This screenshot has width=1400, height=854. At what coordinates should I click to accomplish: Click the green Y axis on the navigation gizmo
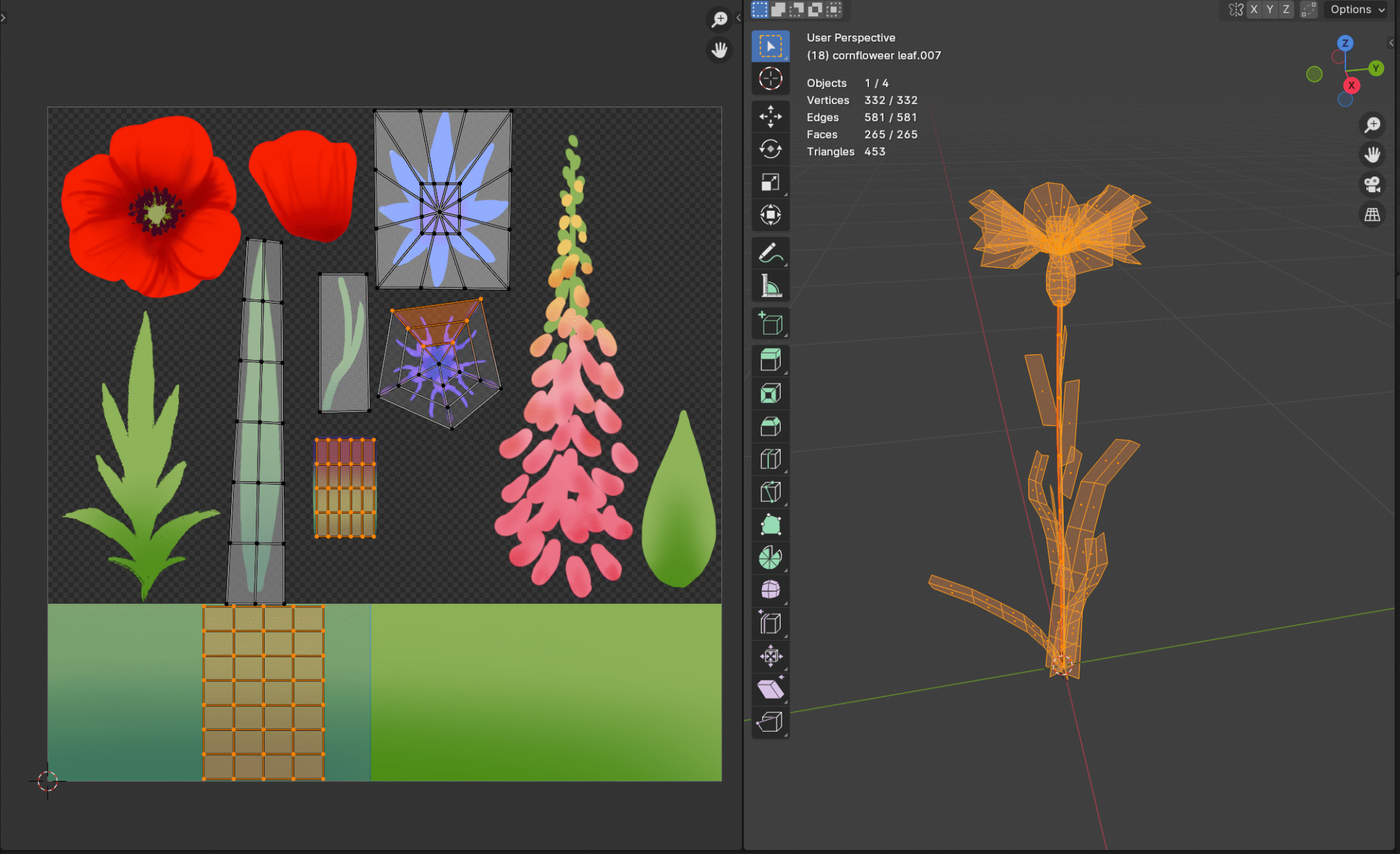(x=1375, y=68)
